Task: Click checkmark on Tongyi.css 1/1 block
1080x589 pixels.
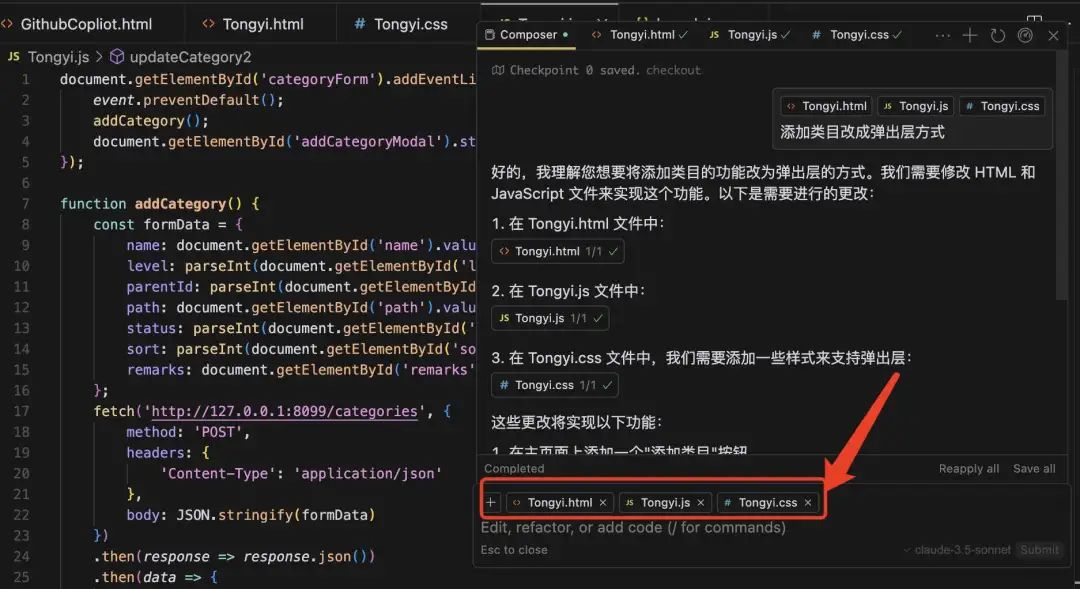Action: click(607, 385)
